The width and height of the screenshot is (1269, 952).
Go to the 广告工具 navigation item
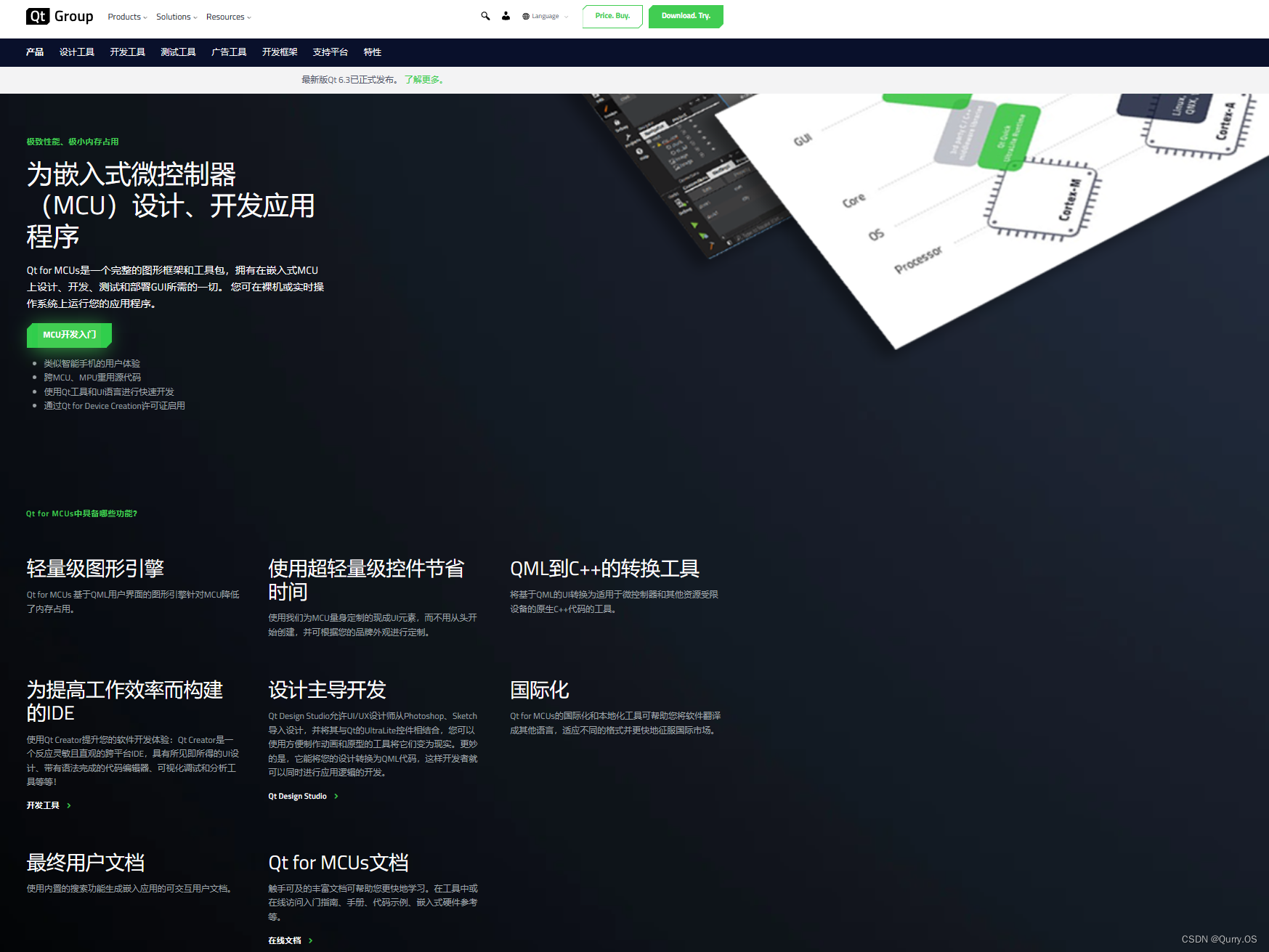coord(229,52)
